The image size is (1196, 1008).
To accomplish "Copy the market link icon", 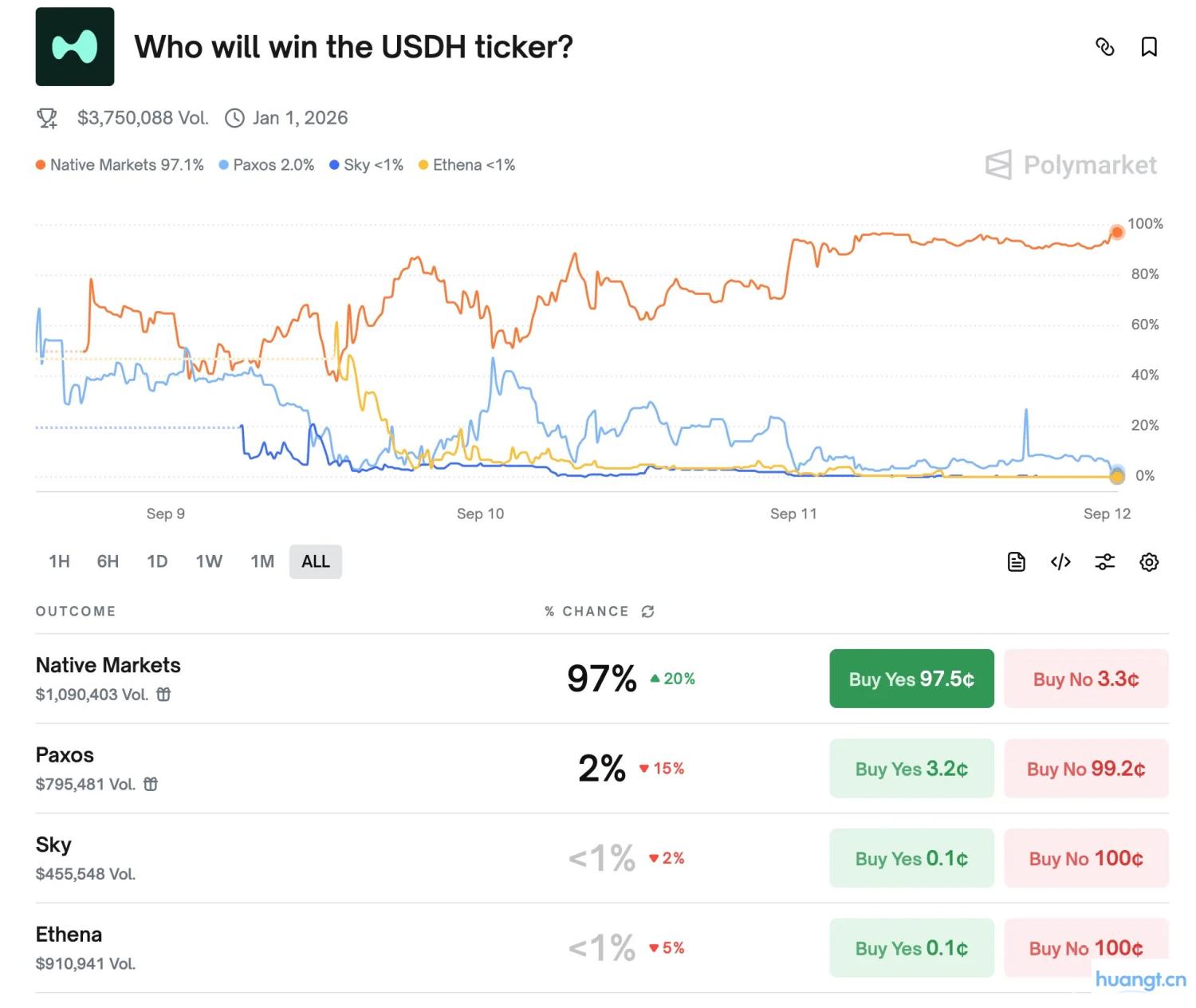I will click(1105, 48).
